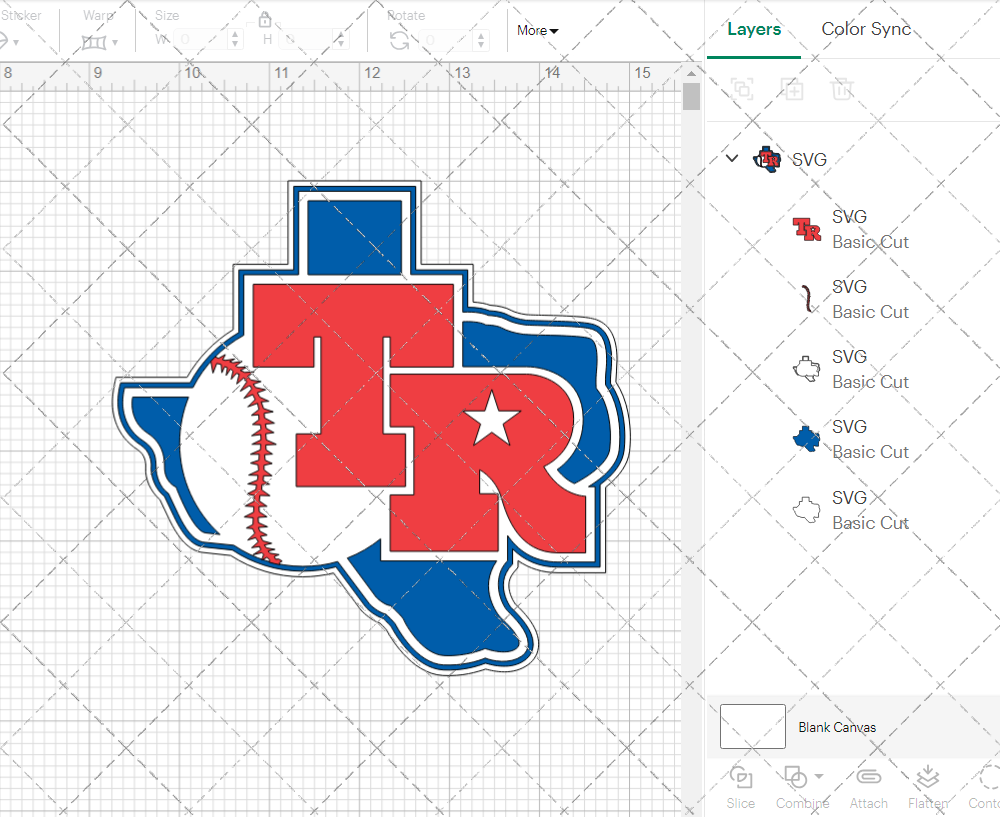Switch to the Layers tab
The image size is (1000, 817).
[754, 29]
